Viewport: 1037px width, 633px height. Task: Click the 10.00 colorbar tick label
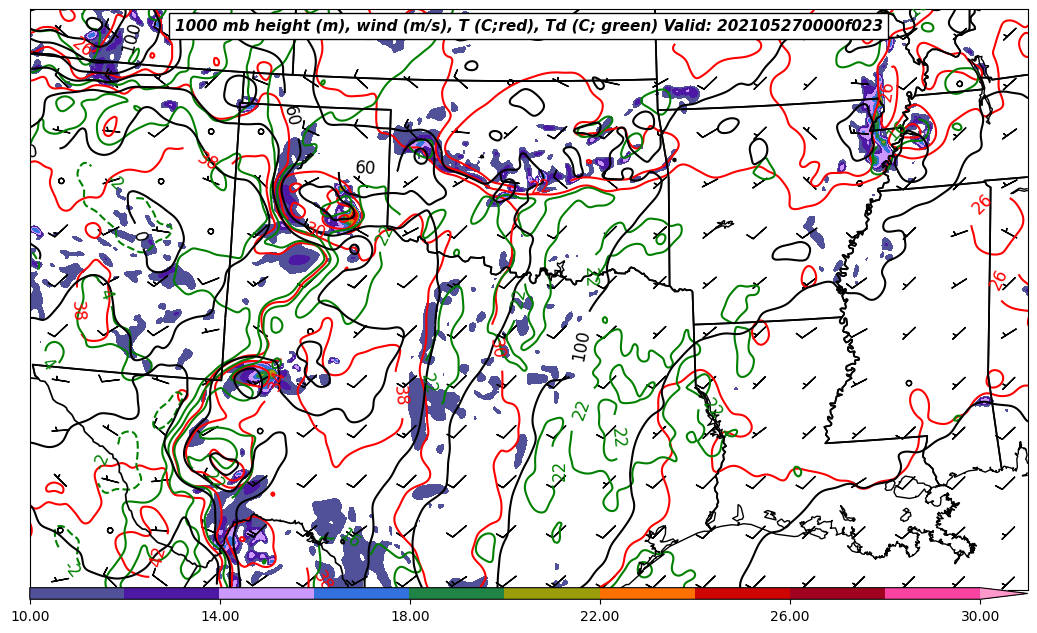coord(30,616)
